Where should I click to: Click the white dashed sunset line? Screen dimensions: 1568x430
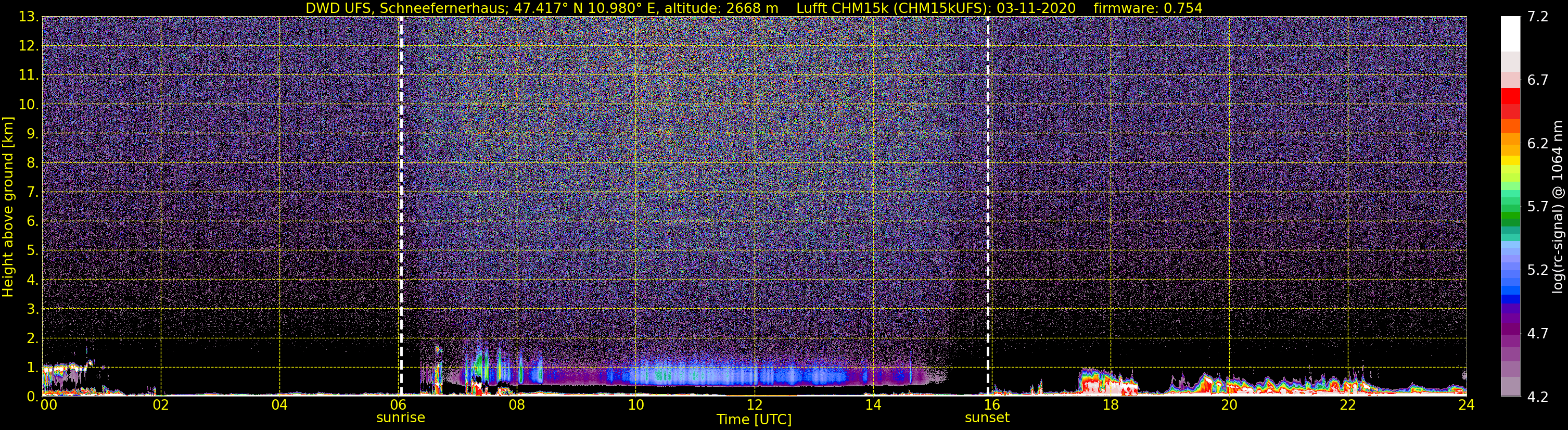click(987, 207)
